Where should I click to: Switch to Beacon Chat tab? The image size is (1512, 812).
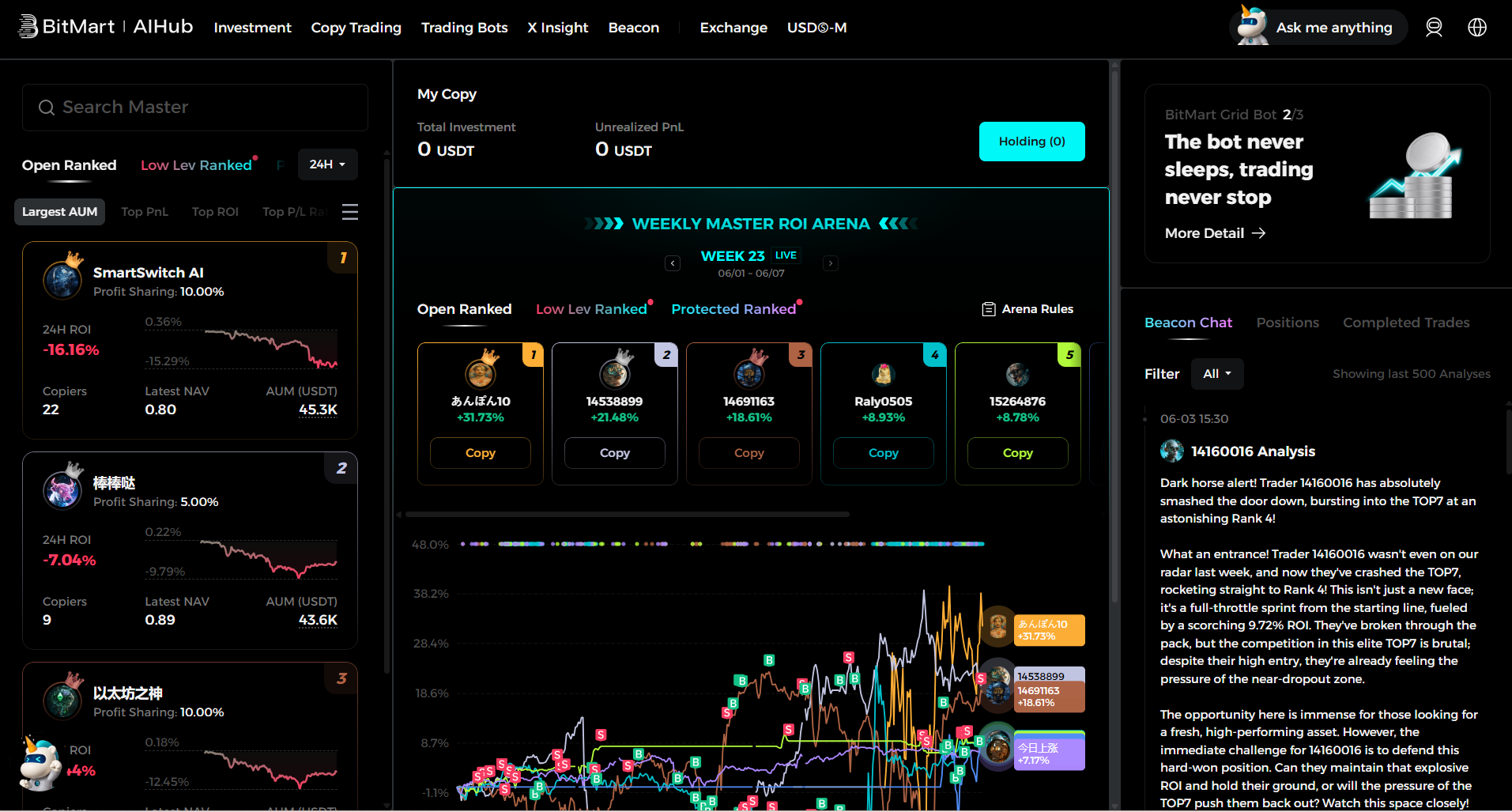coord(1188,323)
